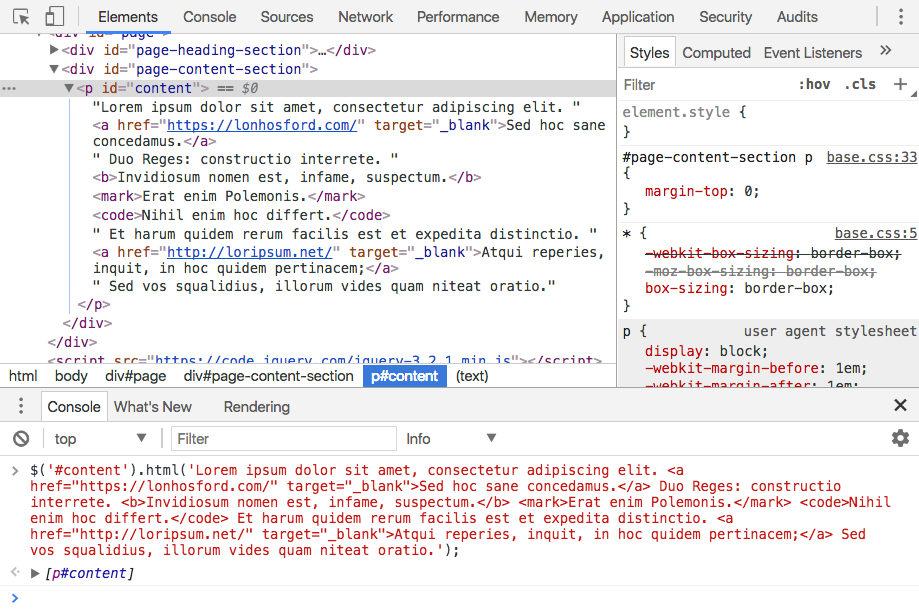Click the "Sed vos squalidius" text node row
Image resolution: width=919 pixels, height=610 pixels.
coord(324,287)
